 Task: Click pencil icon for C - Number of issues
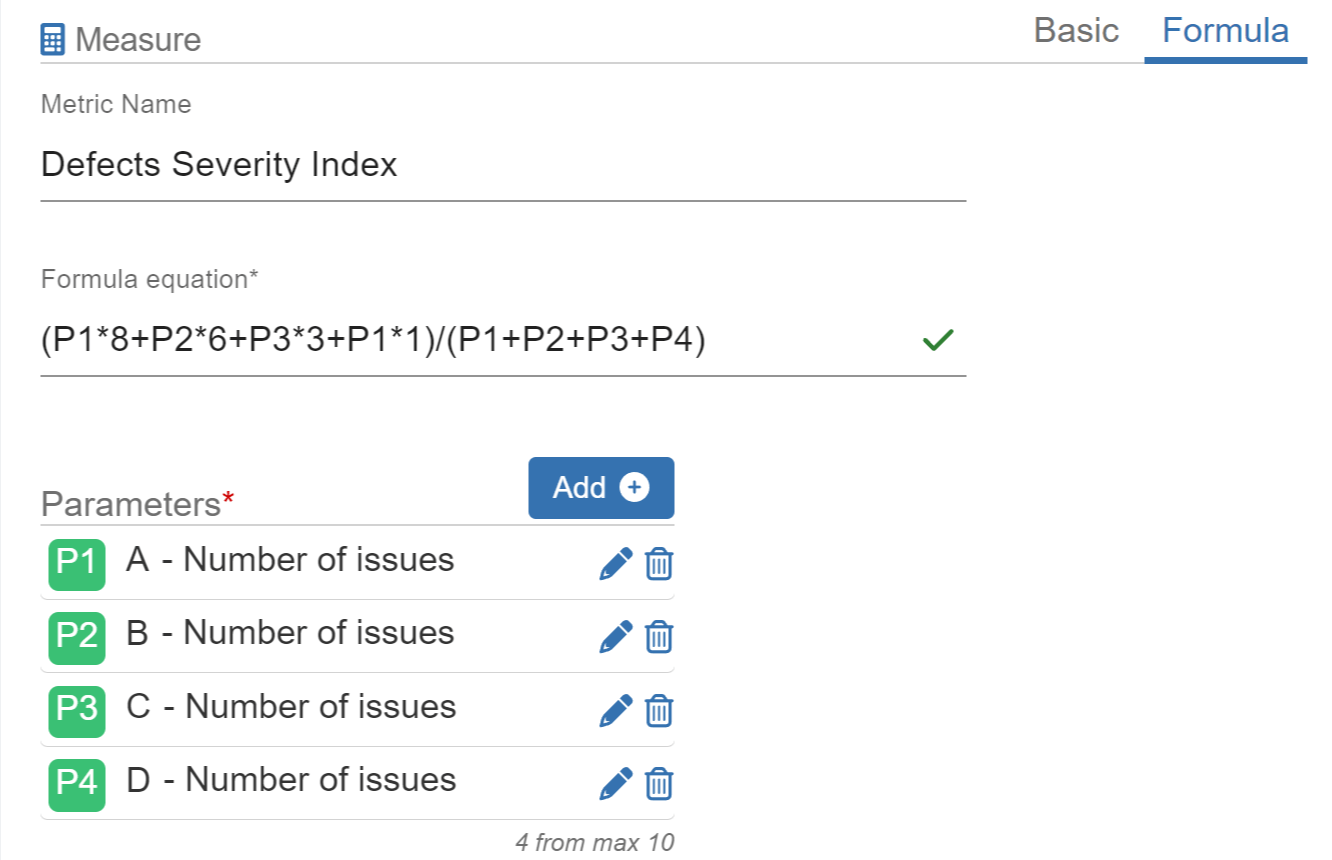coord(616,711)
